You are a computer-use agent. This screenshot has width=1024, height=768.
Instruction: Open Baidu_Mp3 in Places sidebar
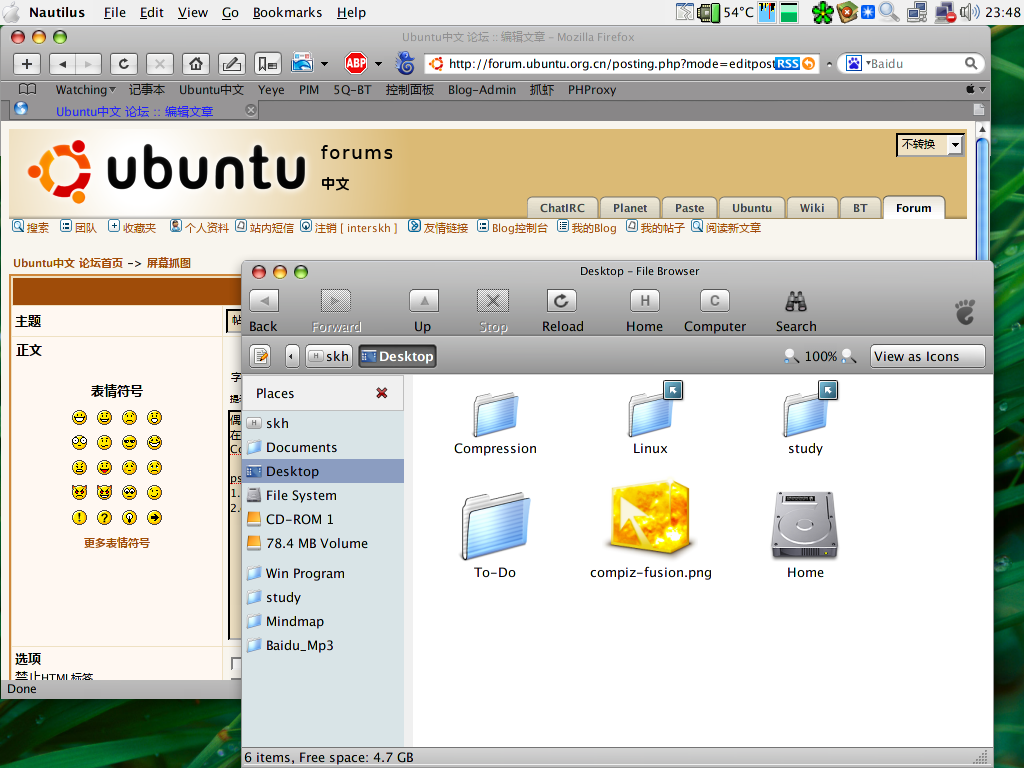point(324,645)
